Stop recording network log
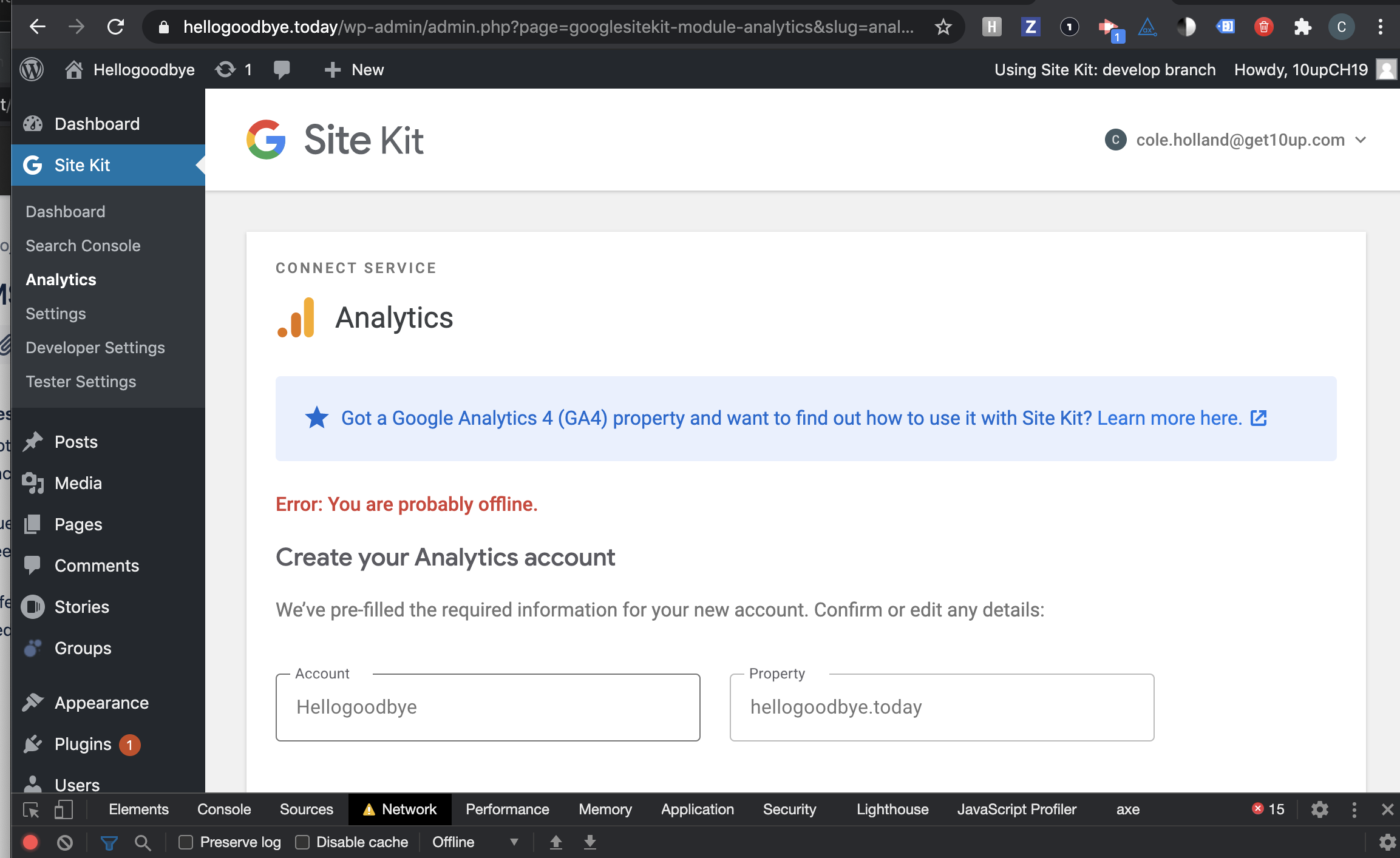 point(30,842)
